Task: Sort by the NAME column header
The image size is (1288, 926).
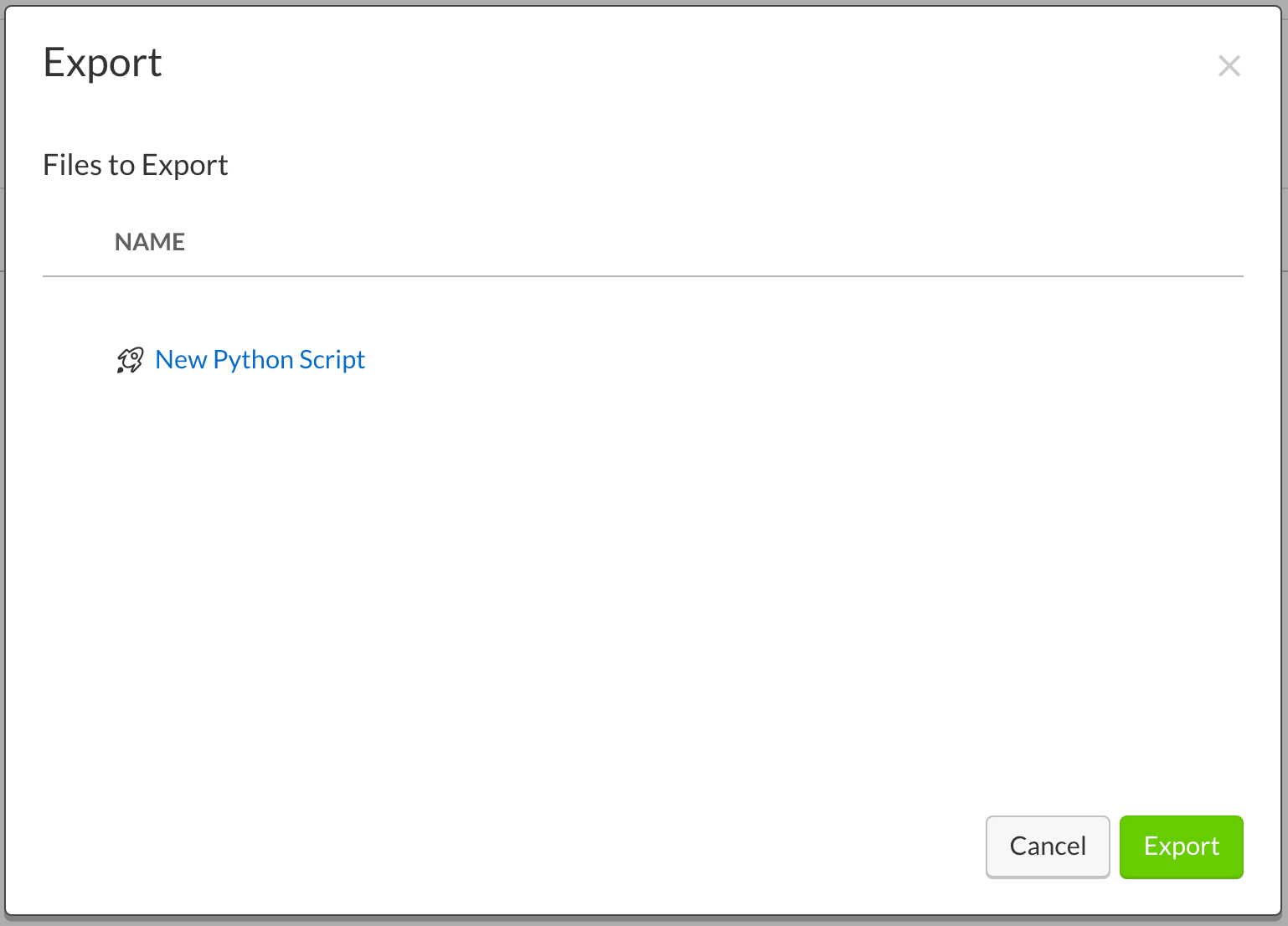Action: (150, 242)
